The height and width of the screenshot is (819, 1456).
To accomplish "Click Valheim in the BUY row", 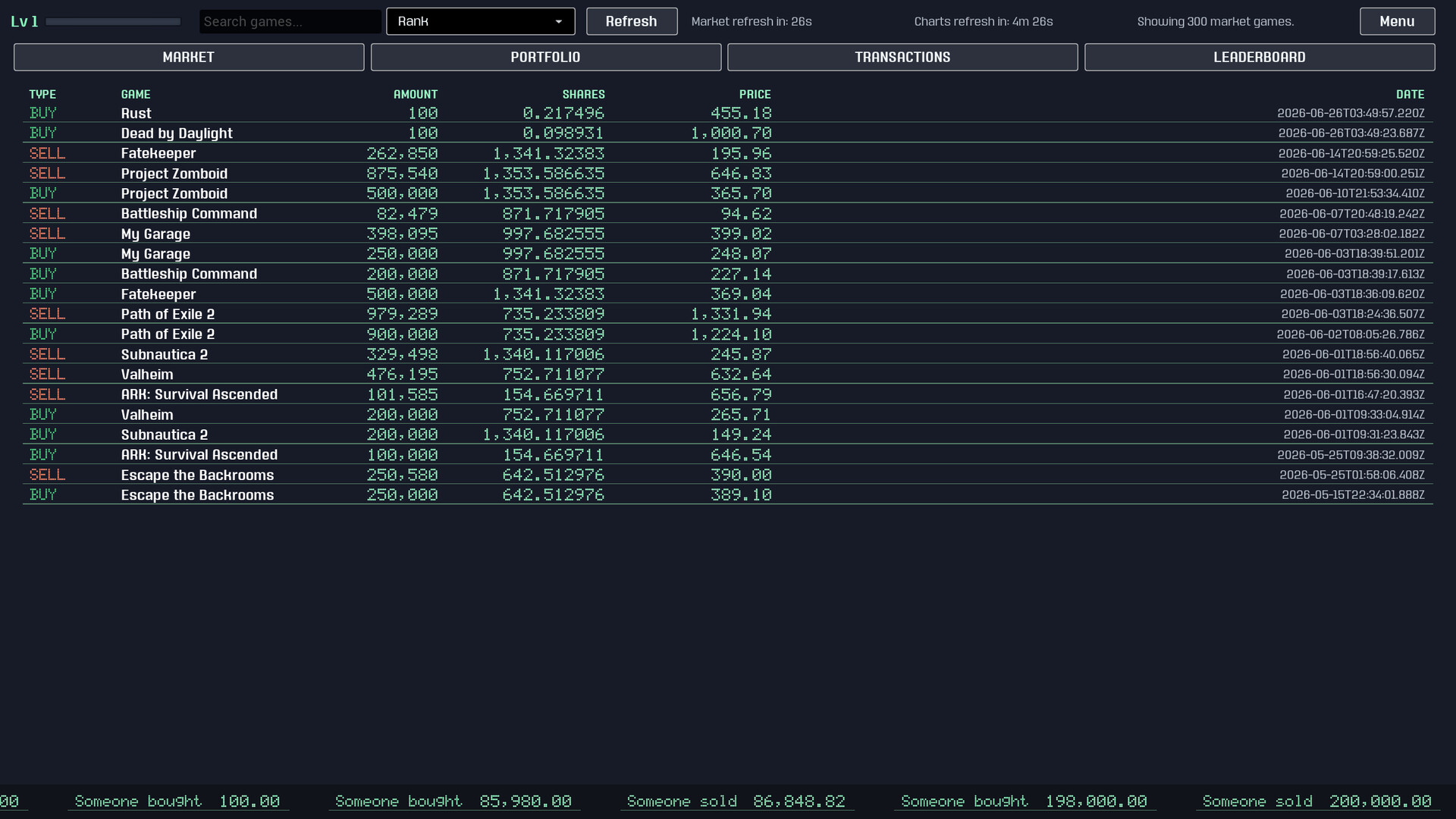I will tap(147, 415).
